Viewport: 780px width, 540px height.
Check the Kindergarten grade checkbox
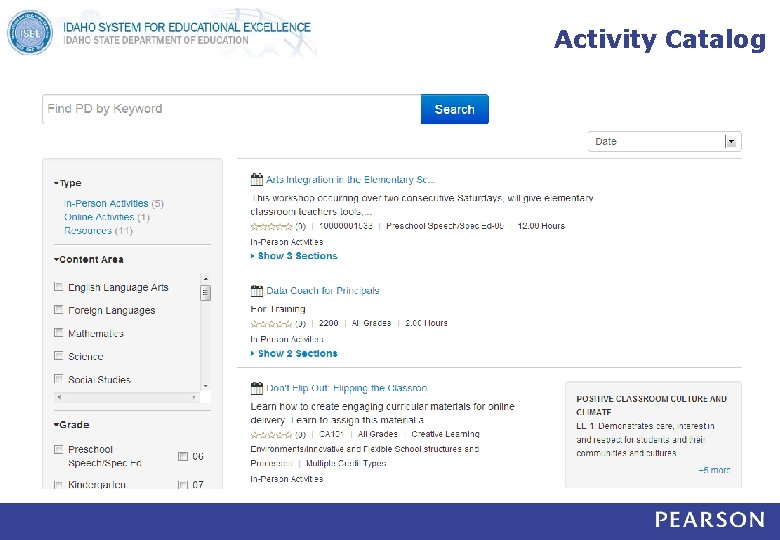58,484
